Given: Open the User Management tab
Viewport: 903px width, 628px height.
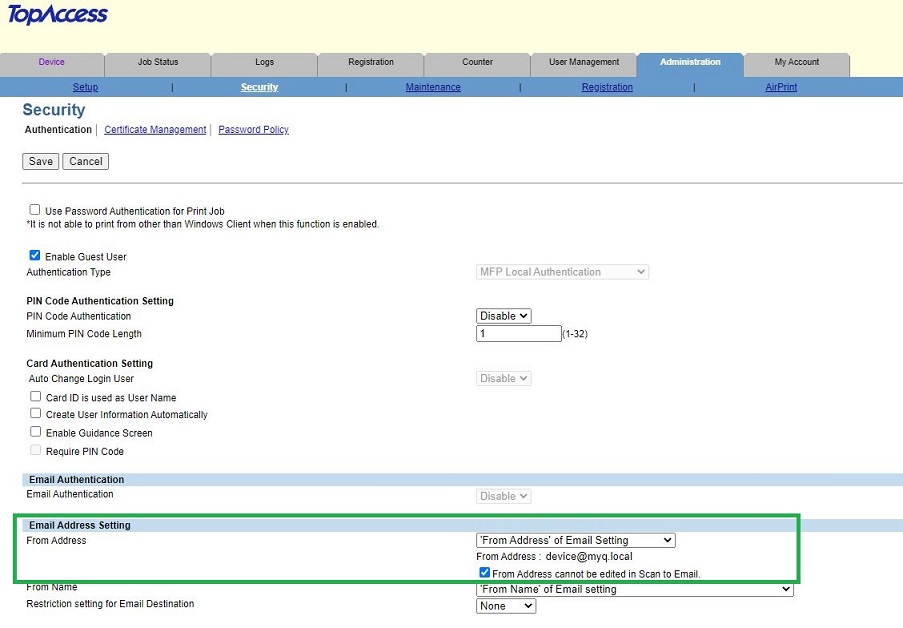Looking at the screenshot, I should [583, 64].
